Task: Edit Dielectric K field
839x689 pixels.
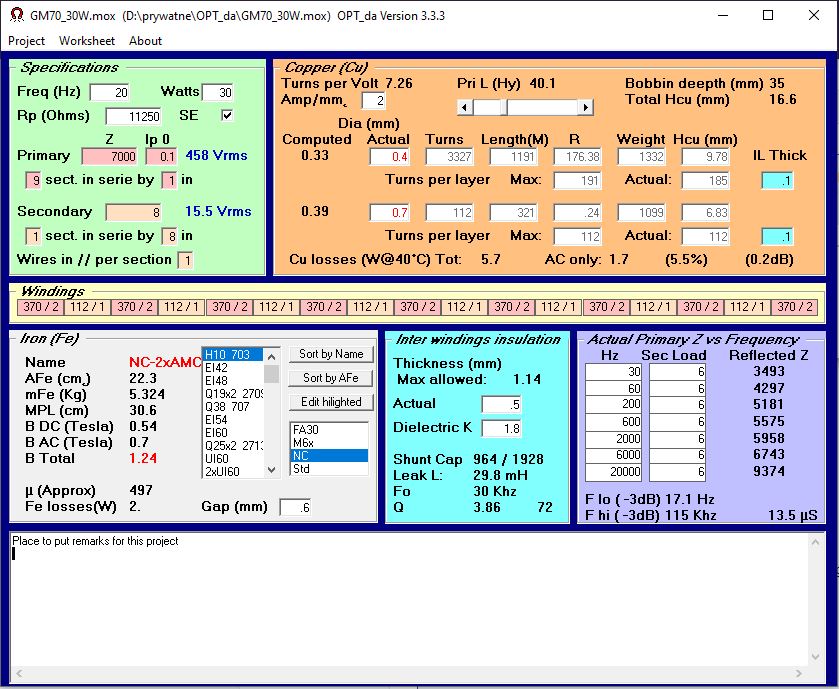Action: 501,428
